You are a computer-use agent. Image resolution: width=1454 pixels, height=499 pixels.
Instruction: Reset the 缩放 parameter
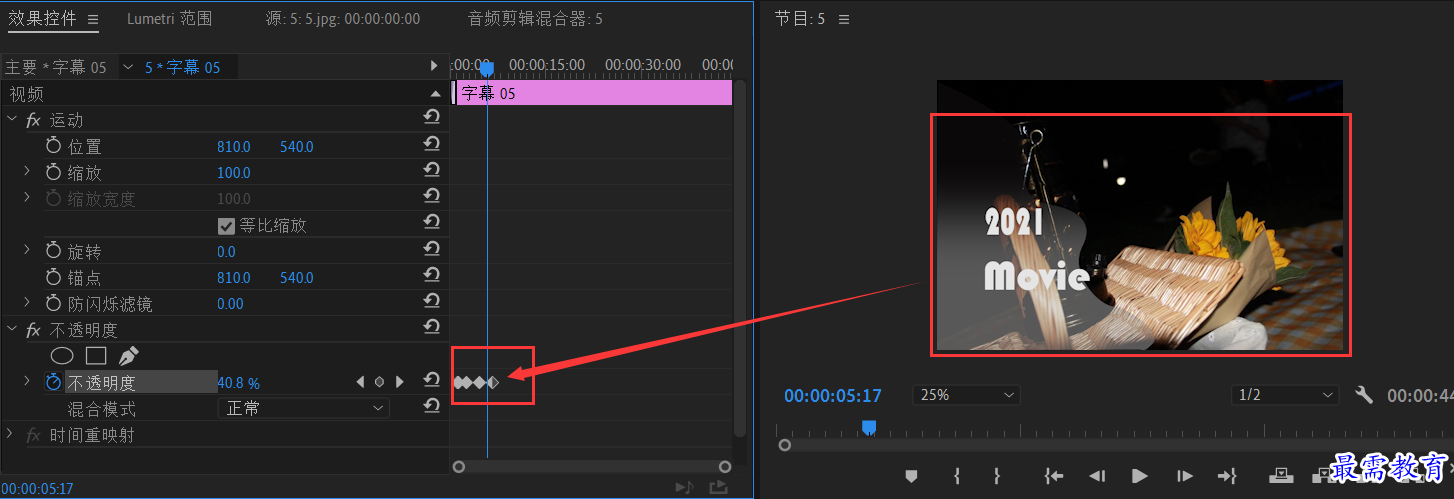point(432,171)
